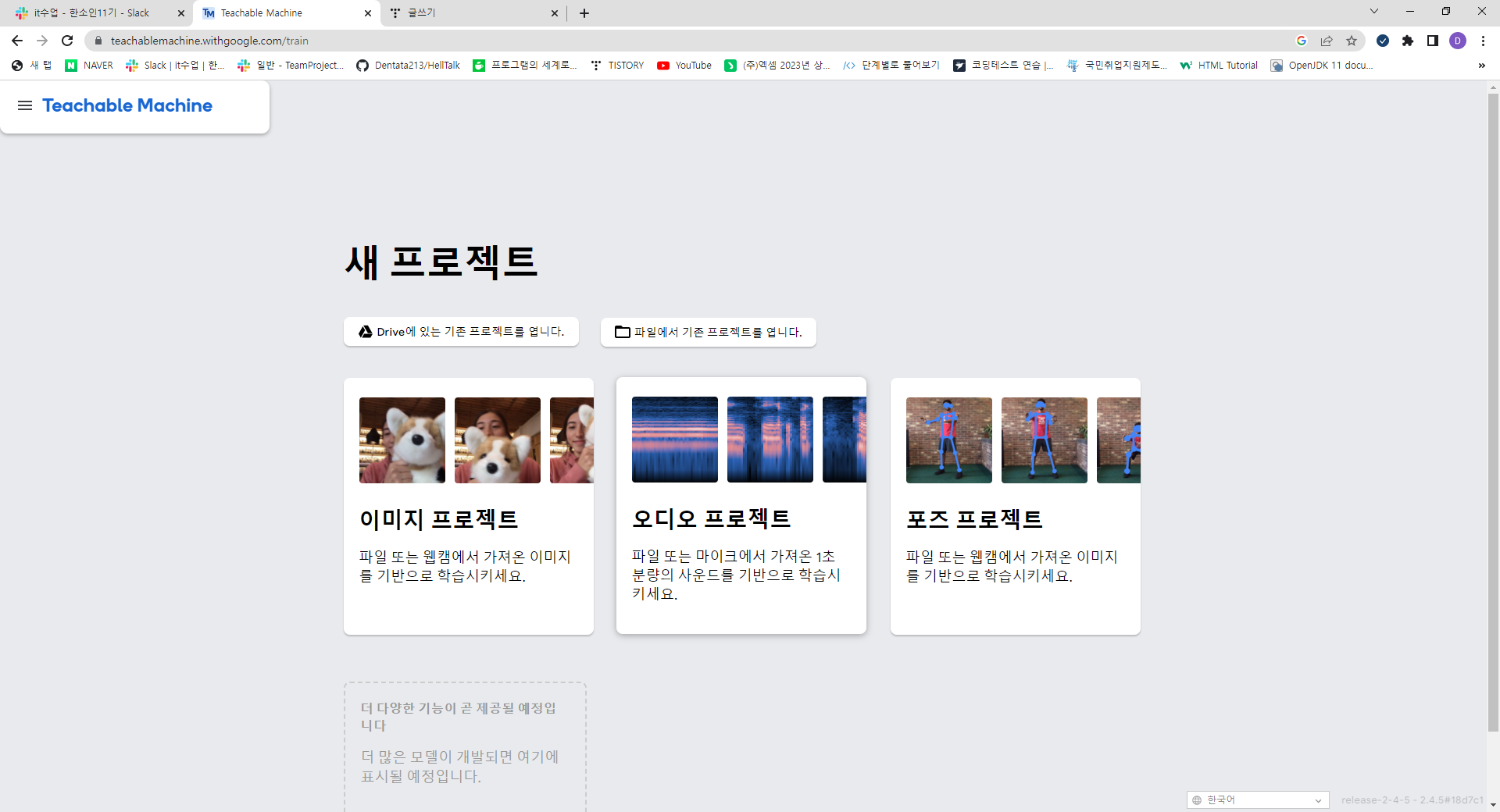Open the Teachable Machine hamburger menu
Viewport: 1500px width, 812px height.
point(25,105)
